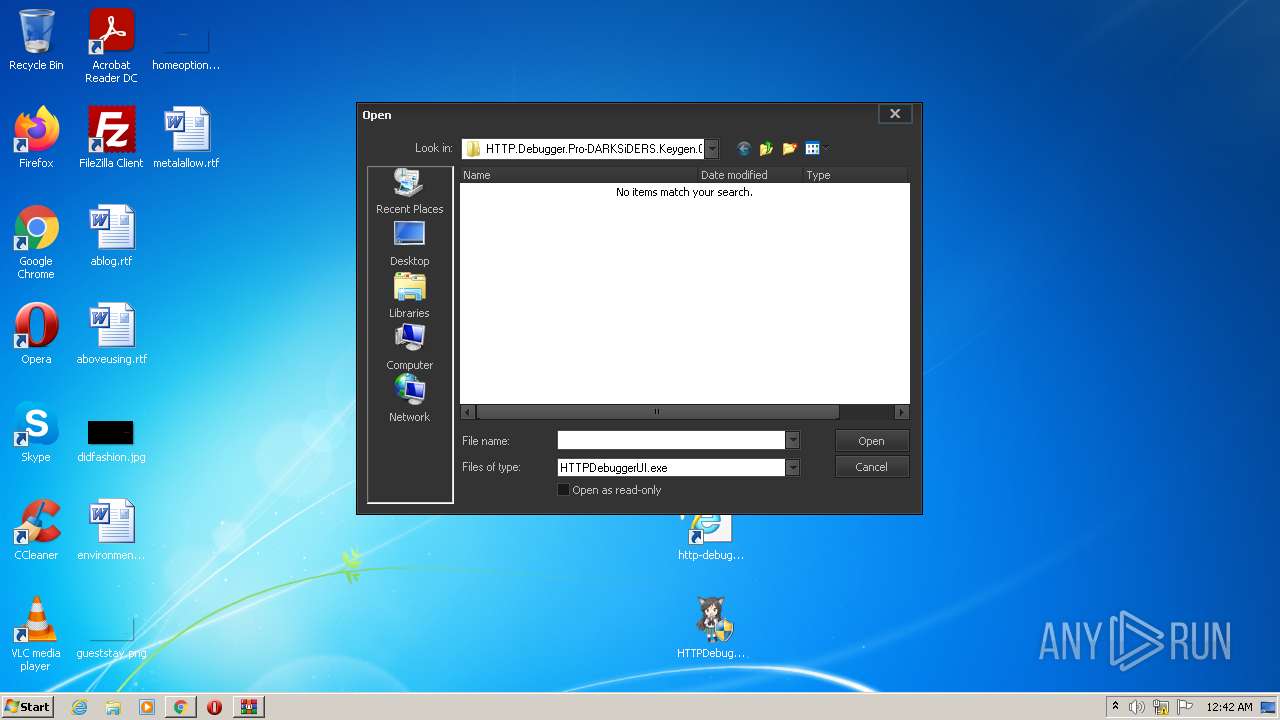Screen dimensions: 1280x720
Task: Select the HTTPDebug... anime-icon executable
Action: click(x=711, y=628)
